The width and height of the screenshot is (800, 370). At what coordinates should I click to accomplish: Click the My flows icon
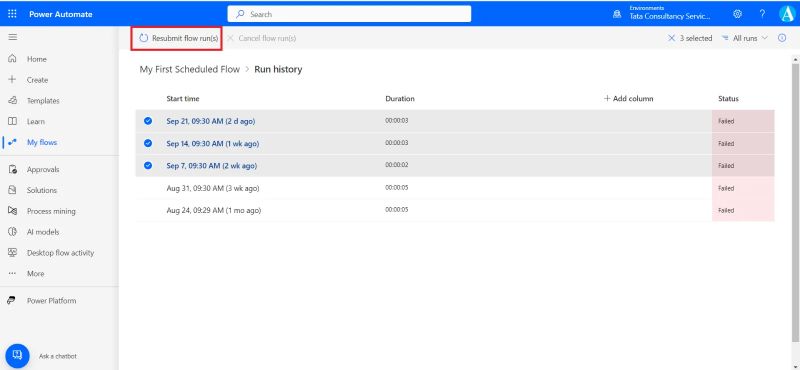tap(13, 142)
